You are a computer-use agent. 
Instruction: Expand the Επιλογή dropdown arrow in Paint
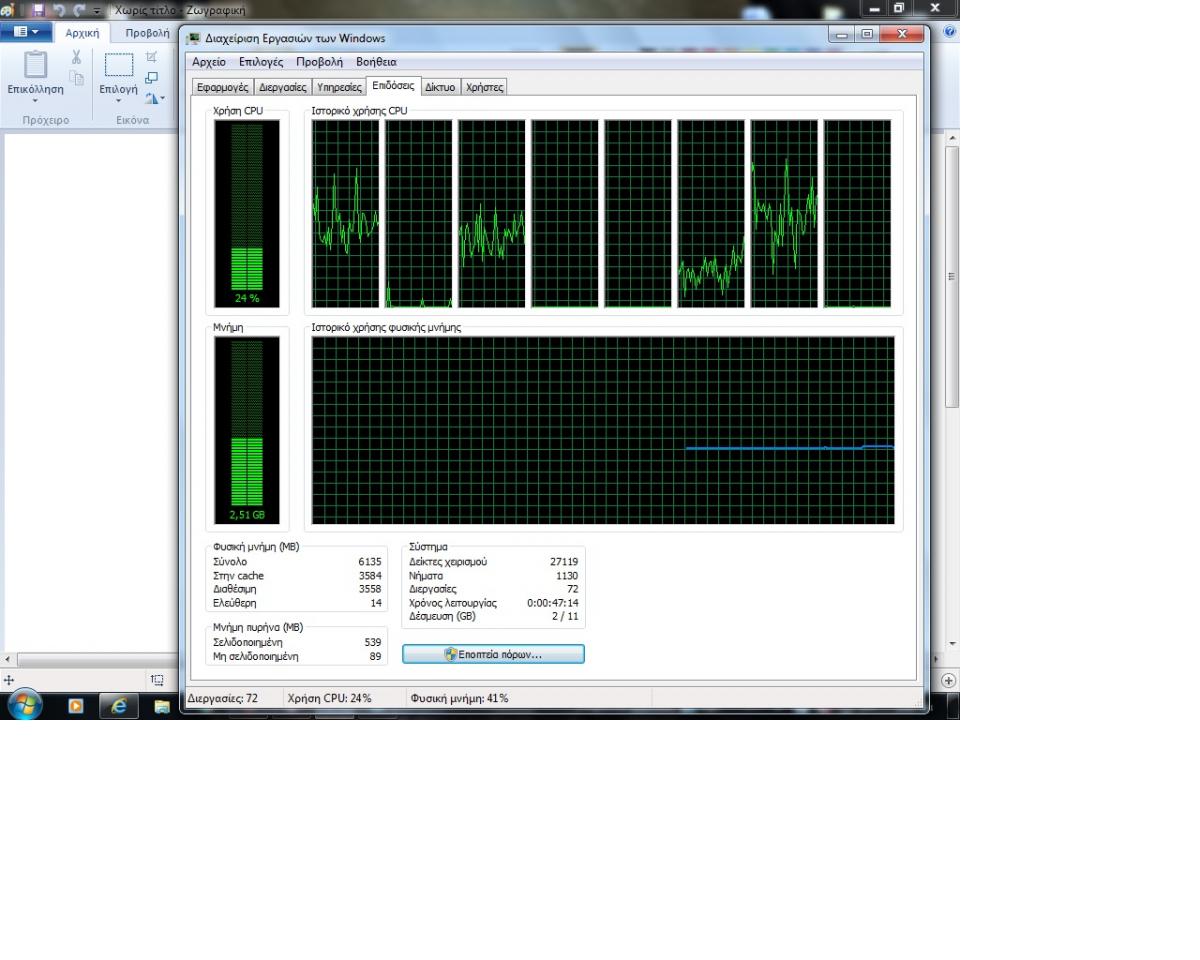point(118,100)
